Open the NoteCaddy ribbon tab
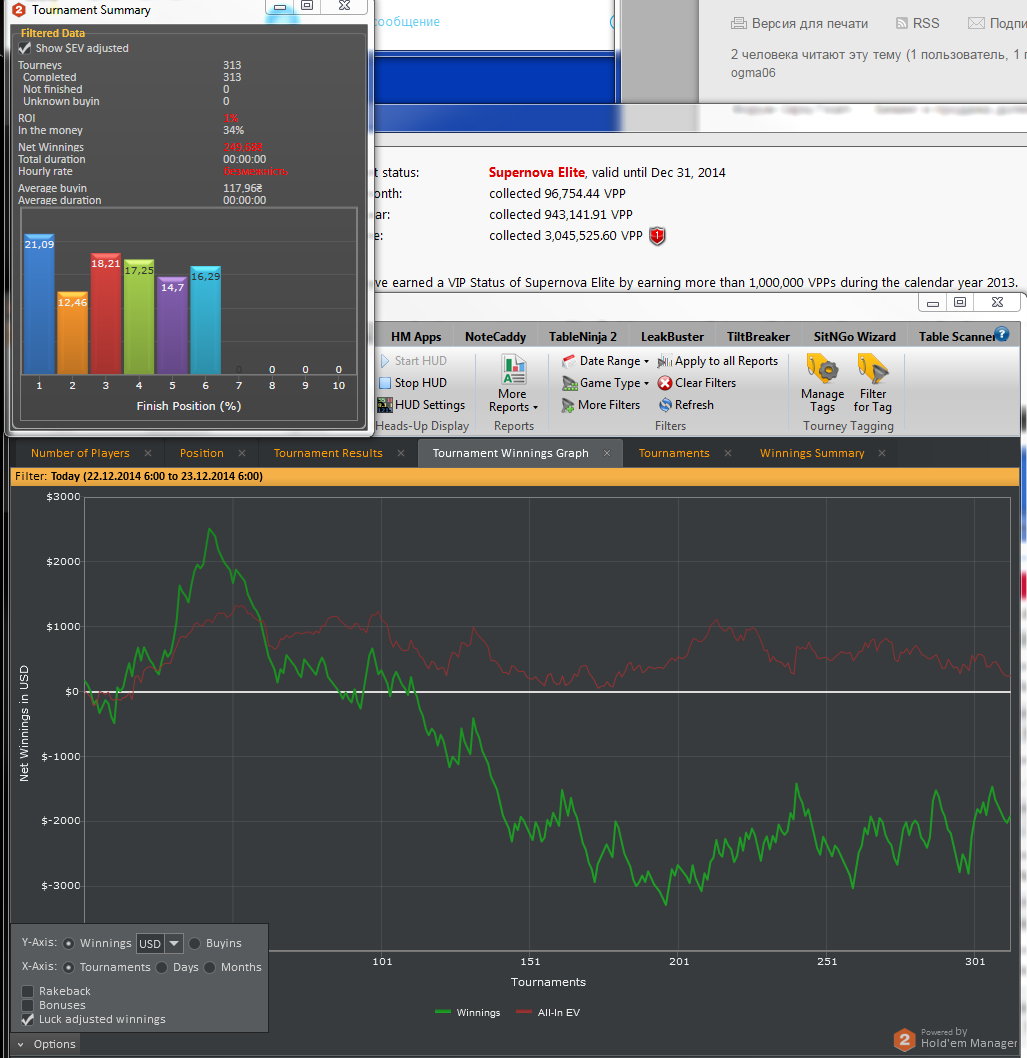This screenshot has height=1058, width=1027. [495, 337]
